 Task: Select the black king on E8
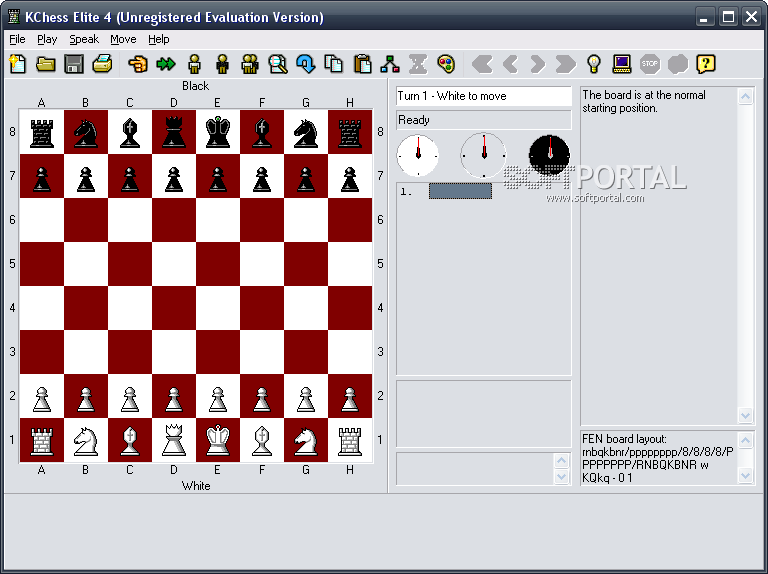[218, 132]
